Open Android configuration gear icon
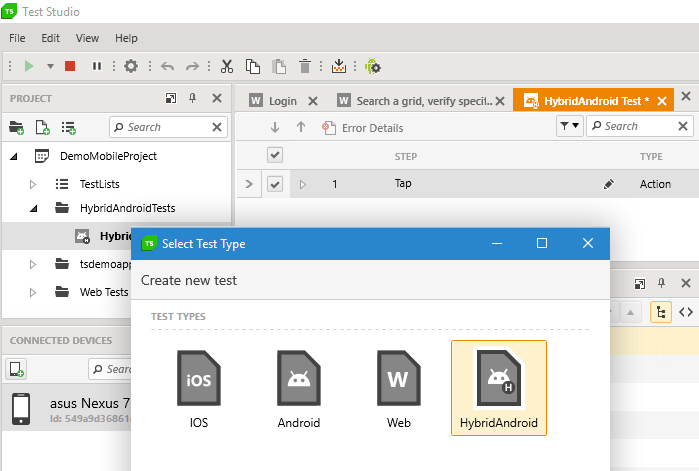699x471 pixels. 373,66
